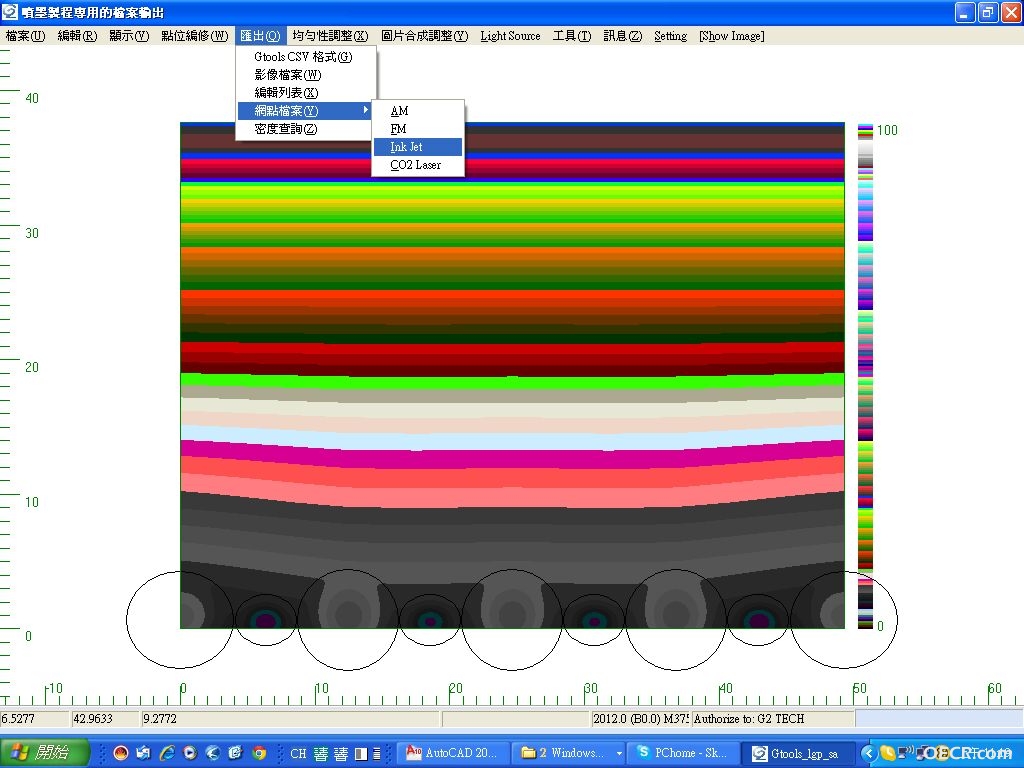The width and height of the screenshot is (1024, 768).
Task: Open the 編輯(R) menu
Action: tap(77, 36)
